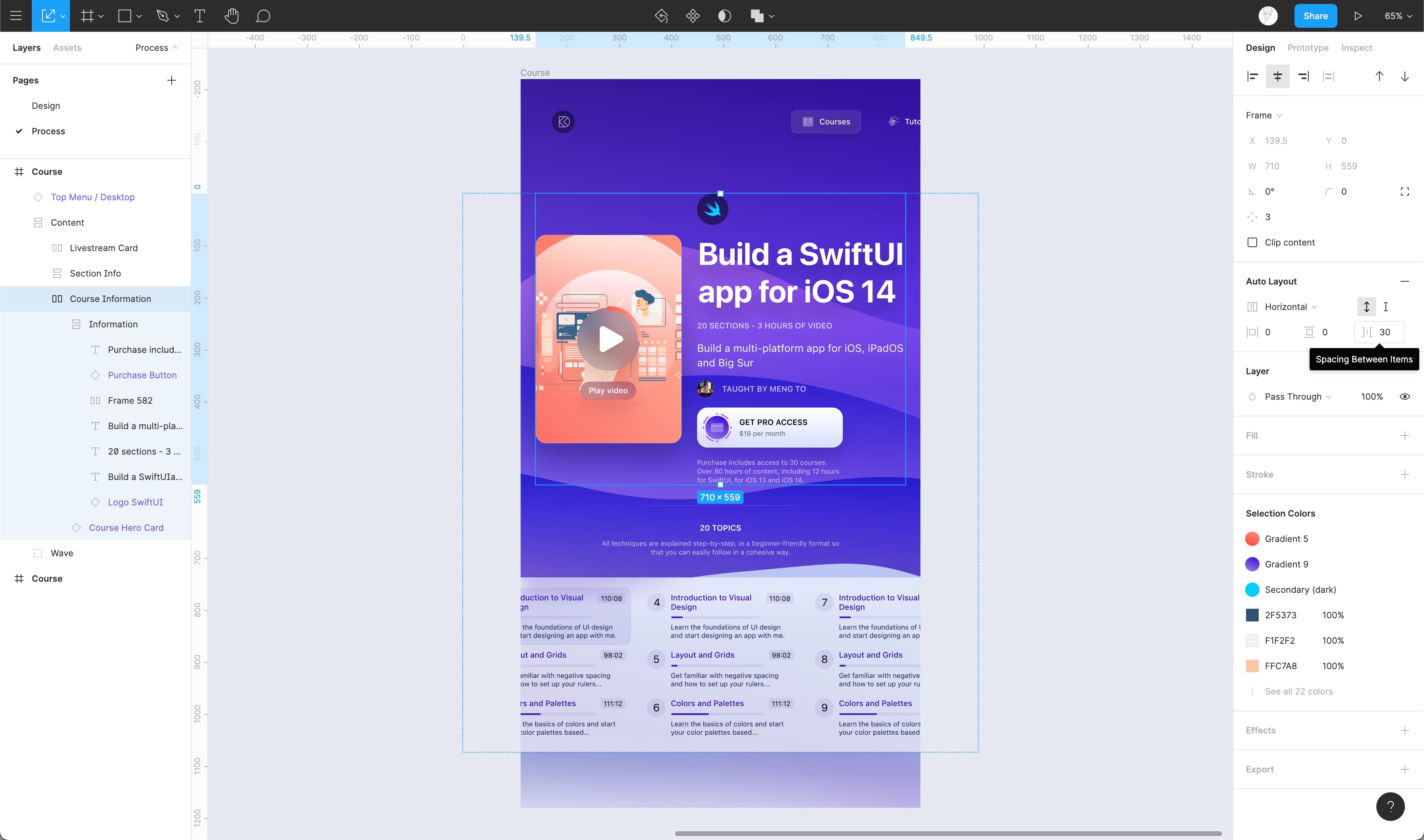Open the main hamburger menu
This screenshot has width=1424, height=840.
click(16, 16)
